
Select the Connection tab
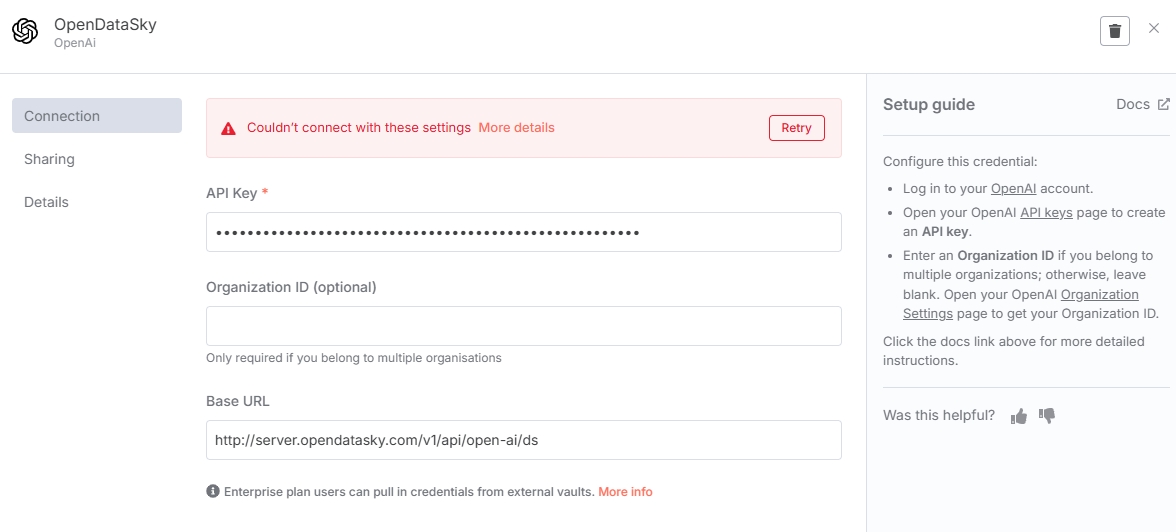[x=97, y=116]
